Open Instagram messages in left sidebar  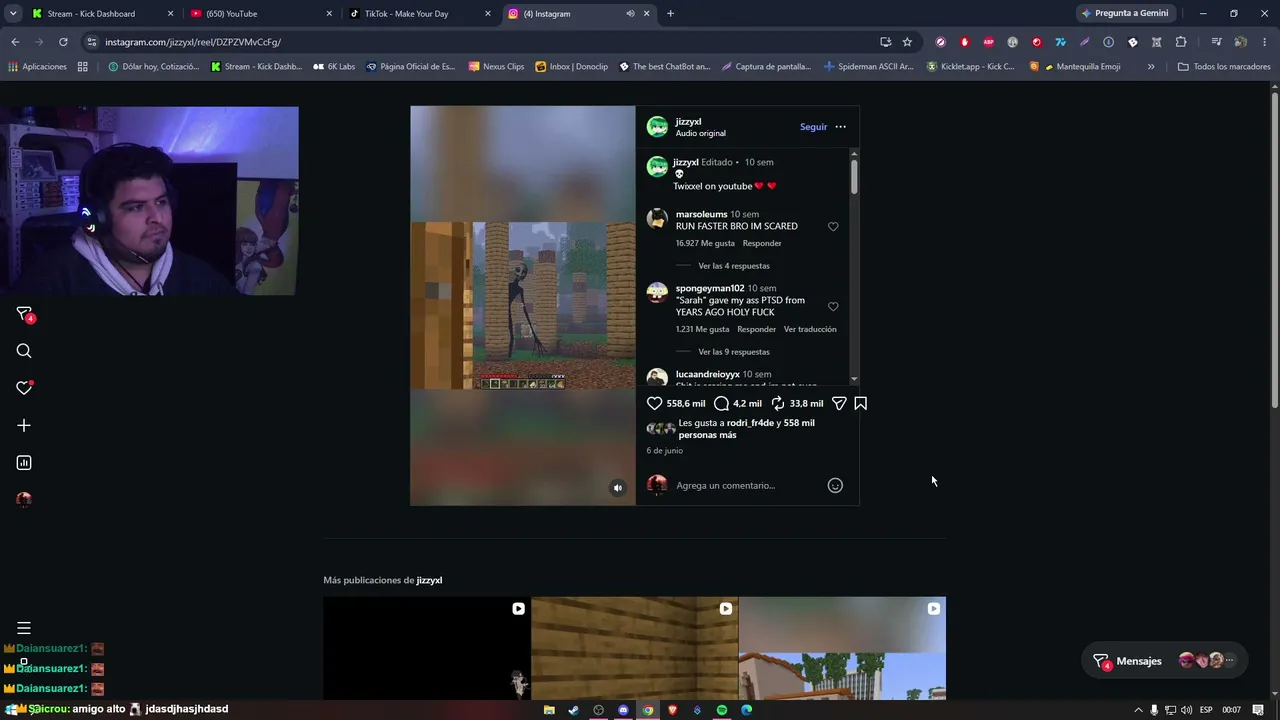coord(24,314)
